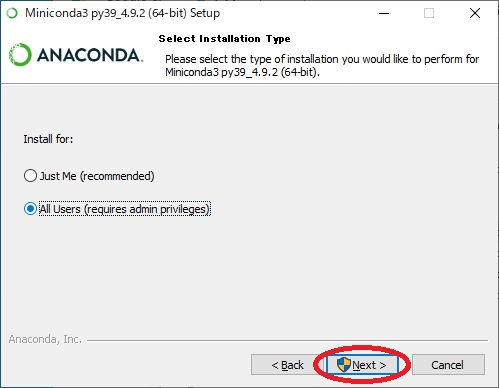Go back with the '< Back' button

[x=287, y=365]
